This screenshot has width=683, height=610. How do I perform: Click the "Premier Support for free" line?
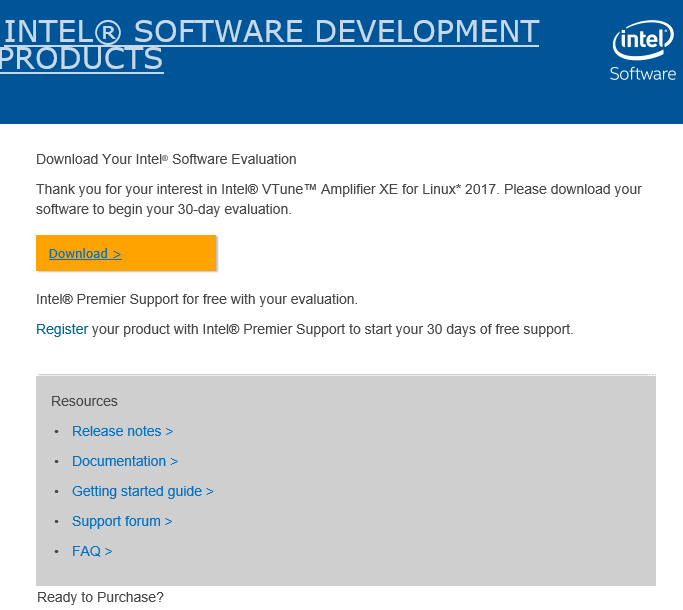click(197, 299)
